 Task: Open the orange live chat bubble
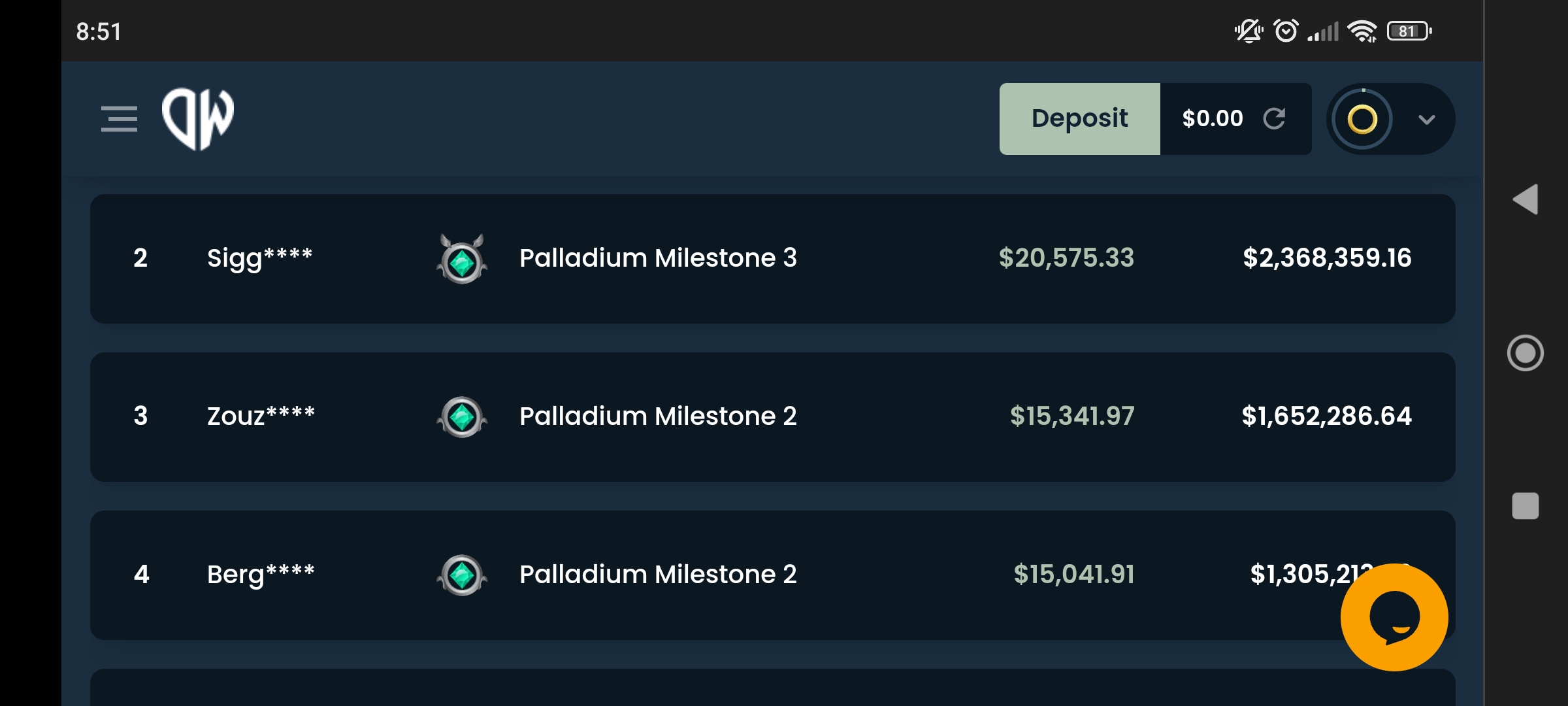[1394, 617]
